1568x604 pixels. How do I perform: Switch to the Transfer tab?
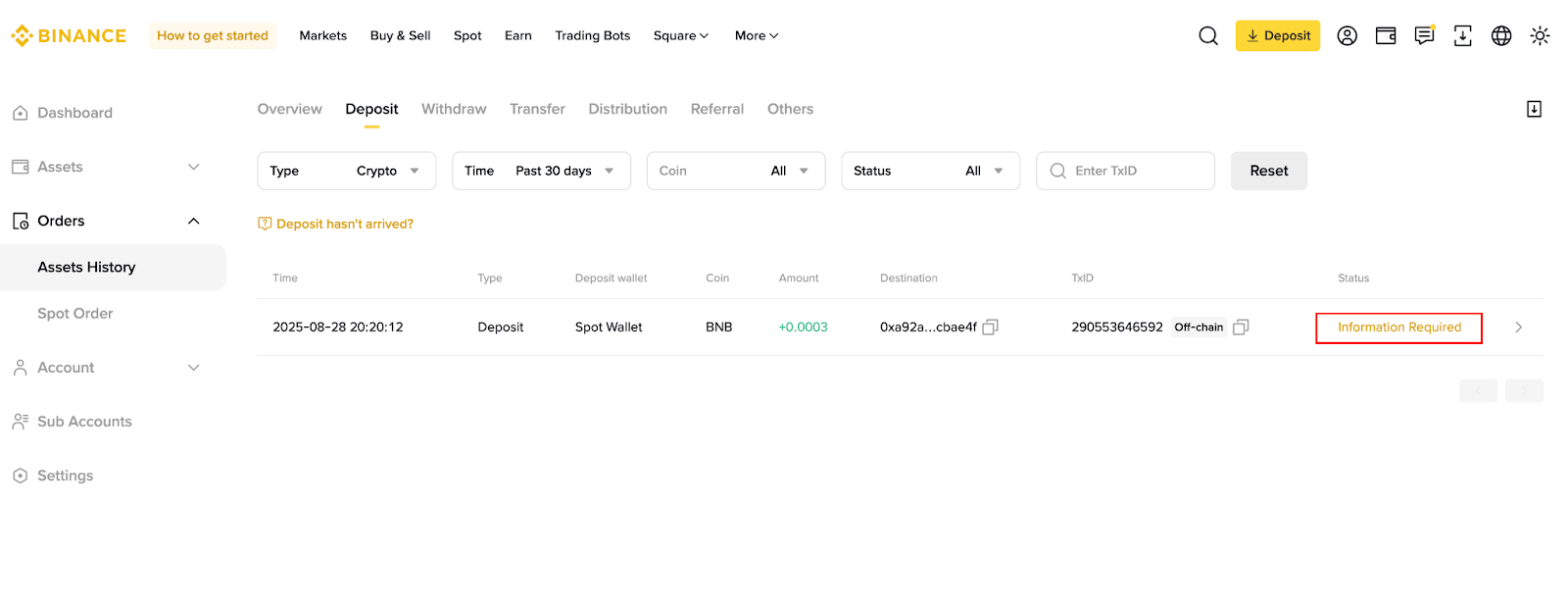pos(537,109)
